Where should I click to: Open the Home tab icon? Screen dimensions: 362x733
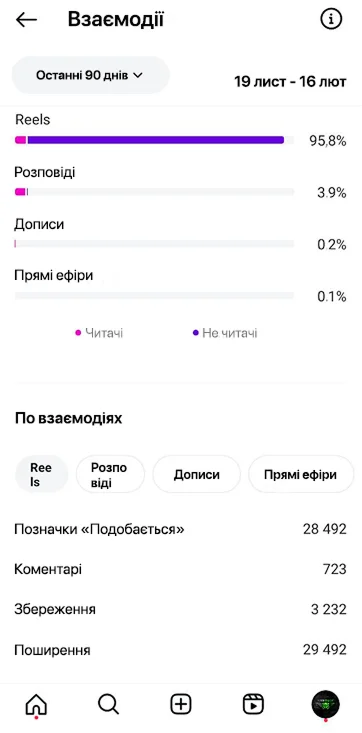36,704
